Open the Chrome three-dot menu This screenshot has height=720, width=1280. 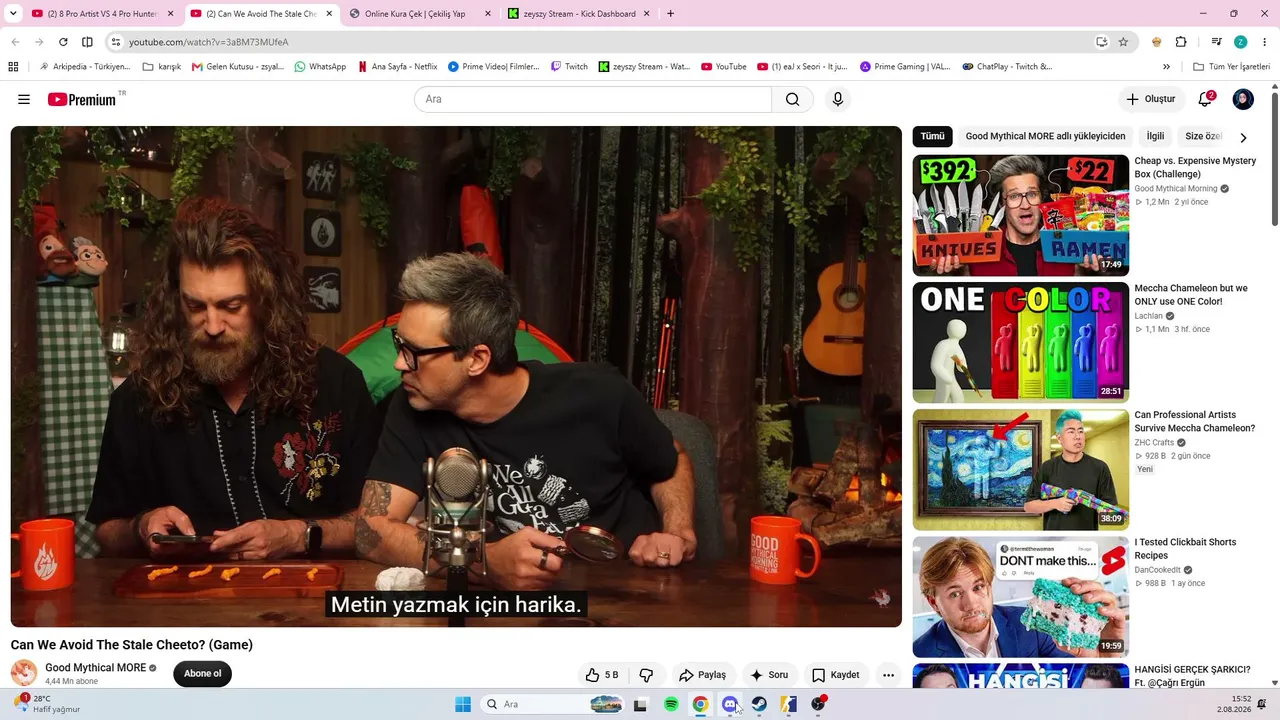1264,42
